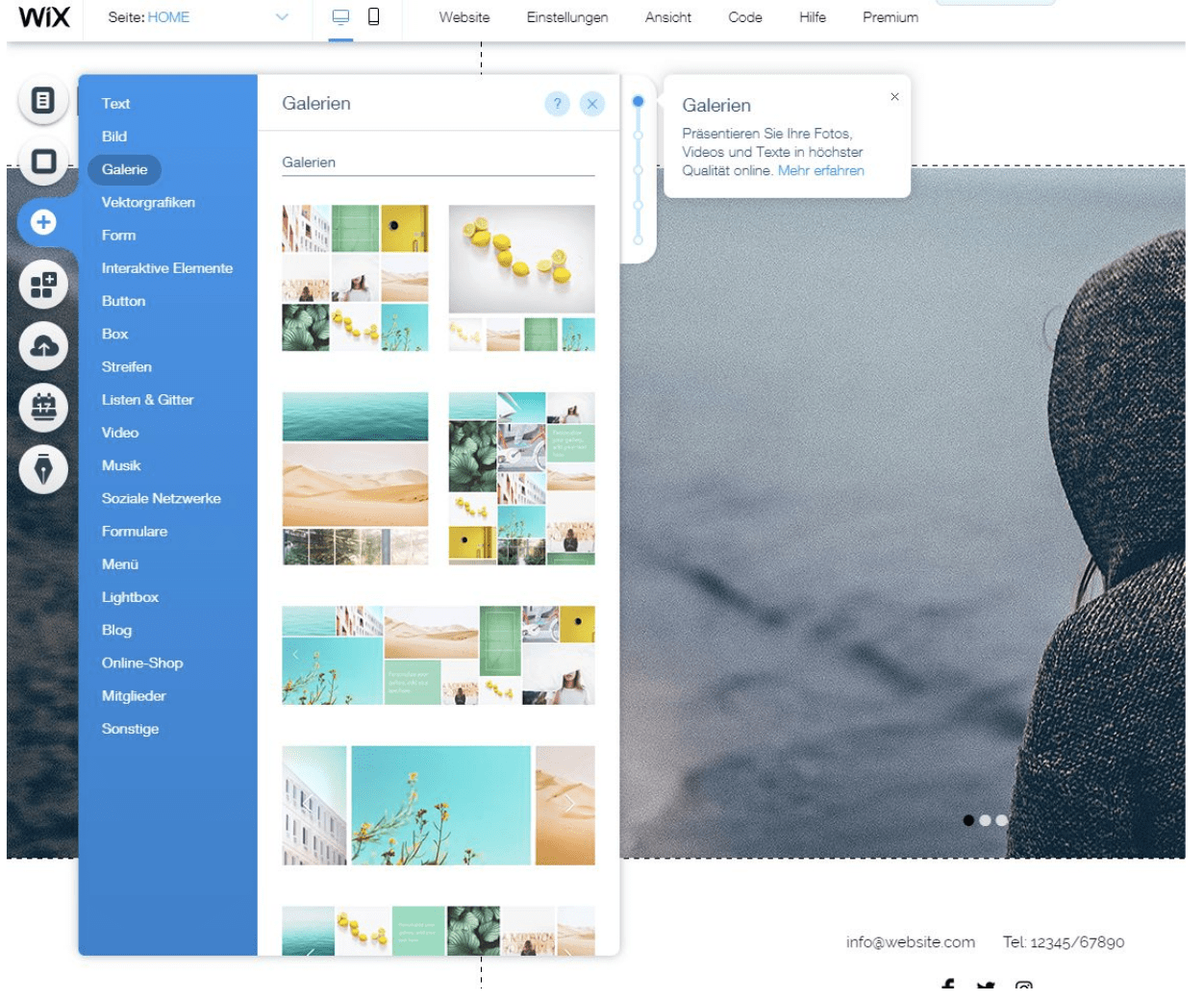The width and height of the screenshot is (1204, 1000).
Task: Select Button category
Action: pos(123,301)
